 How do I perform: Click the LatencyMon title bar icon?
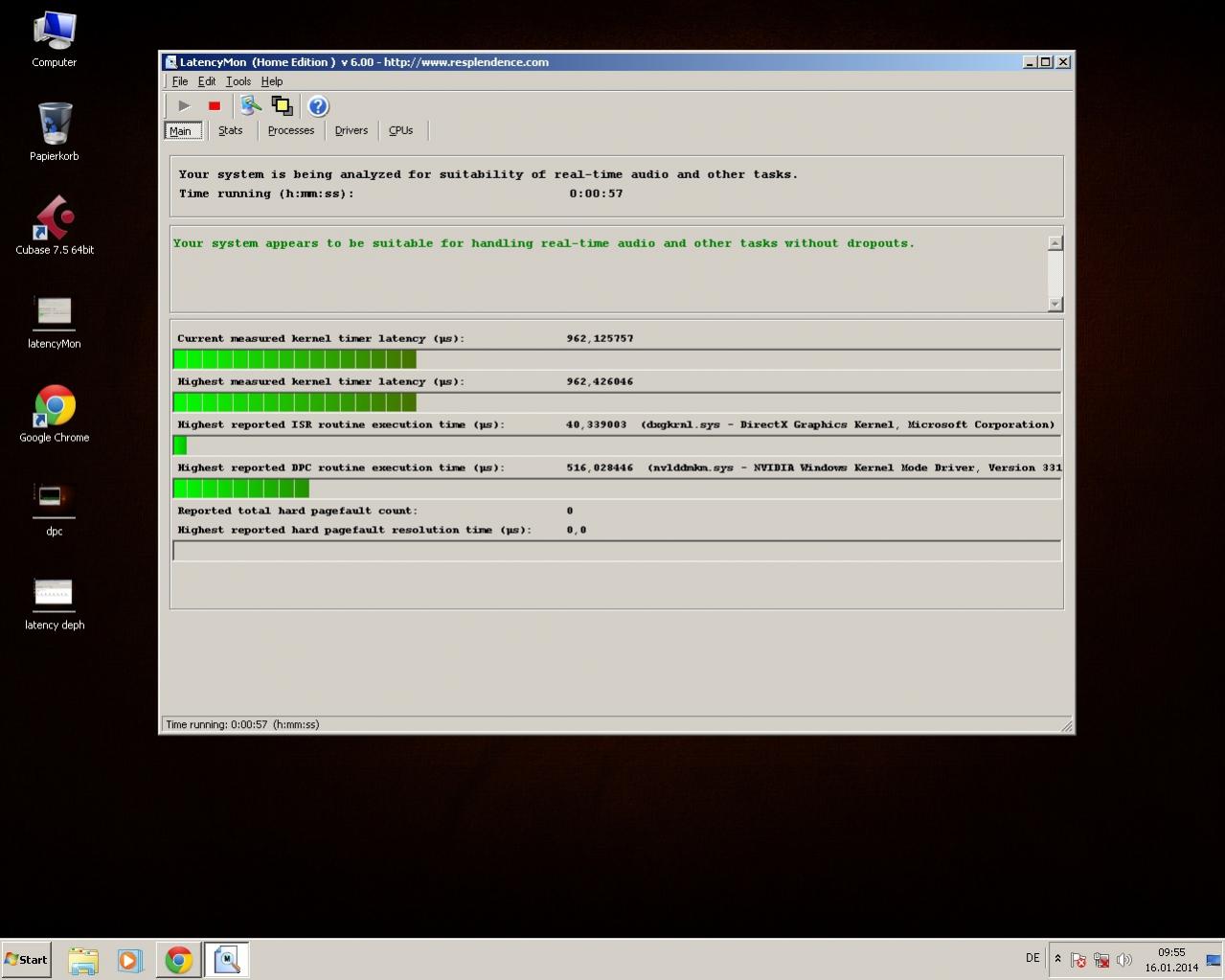pyautogui.click(x=170, y=62)
